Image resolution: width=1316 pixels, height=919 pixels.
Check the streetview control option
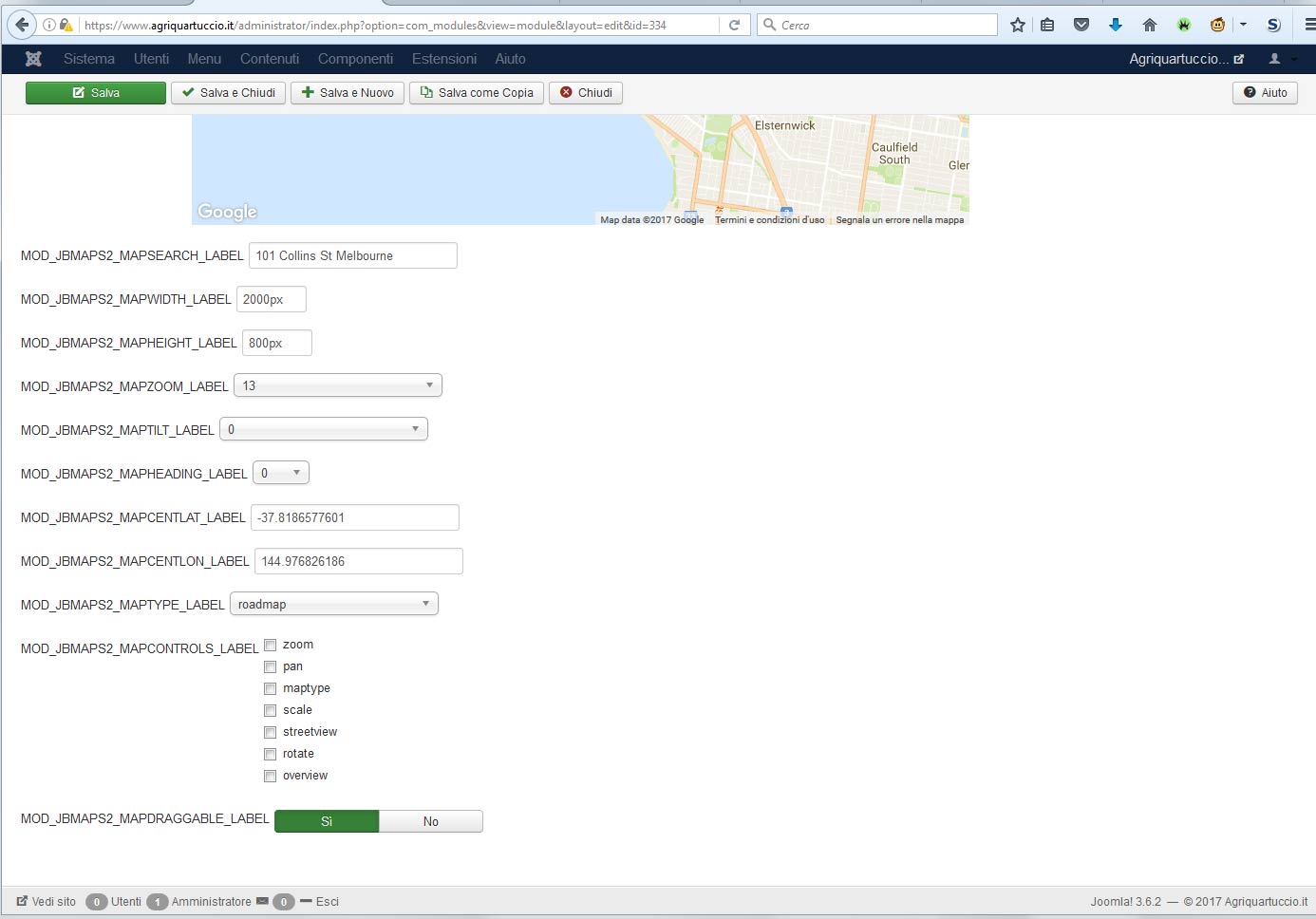click(x=270, y=732)
